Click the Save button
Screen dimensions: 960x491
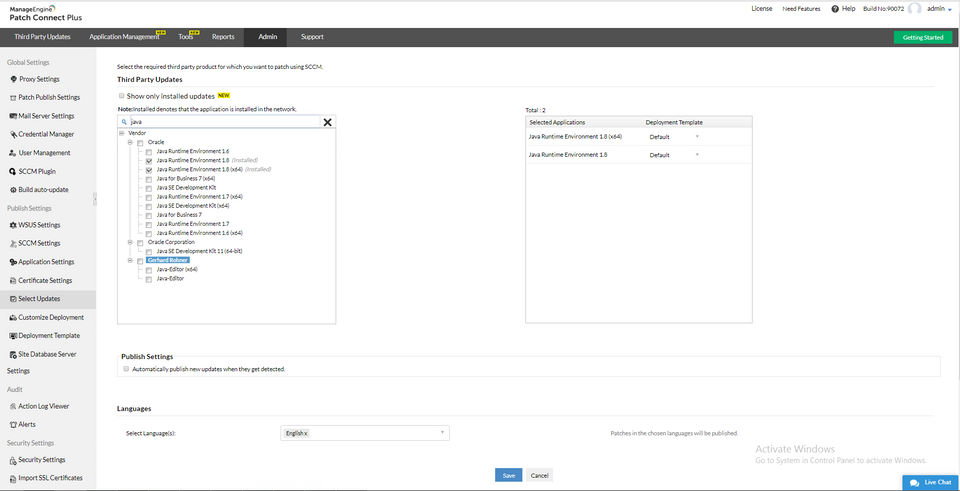(x=508, y=475)
